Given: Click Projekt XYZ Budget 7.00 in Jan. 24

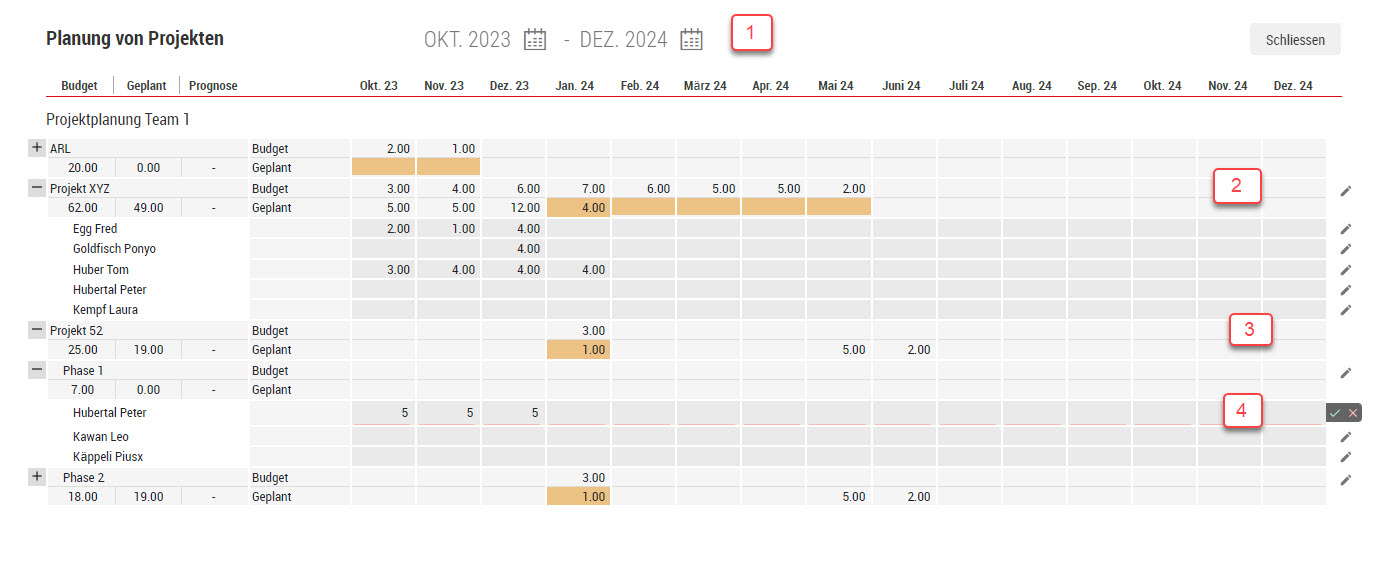Looking at the screenshot, I should click(x=592, y=188).
